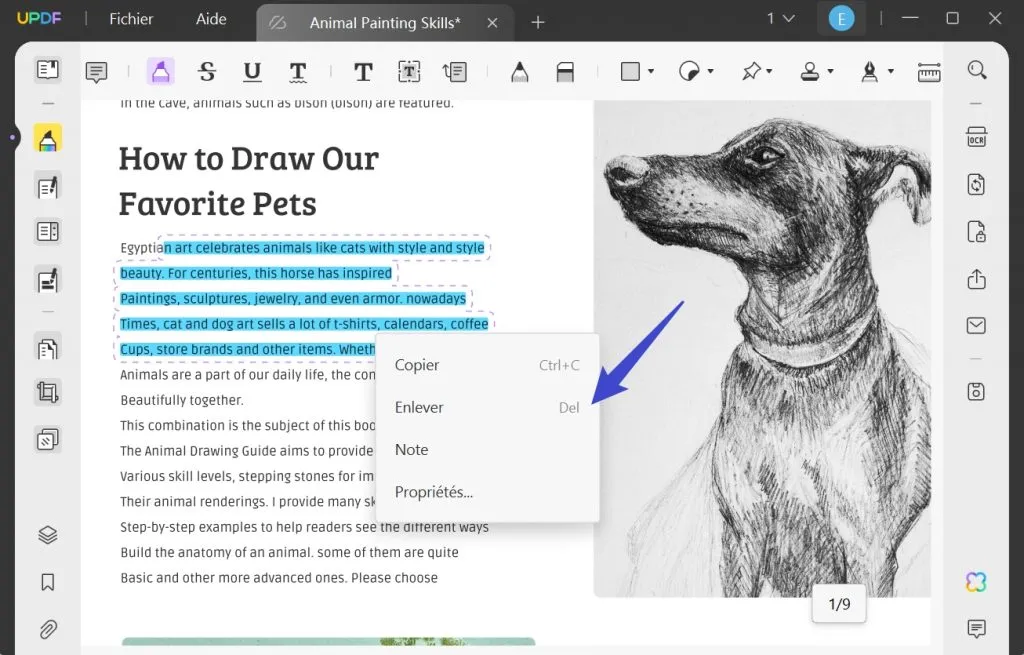Launch the OCR tool in the right sidebar
Viewport: 1024px width, 655px height.
click(977, 137)
